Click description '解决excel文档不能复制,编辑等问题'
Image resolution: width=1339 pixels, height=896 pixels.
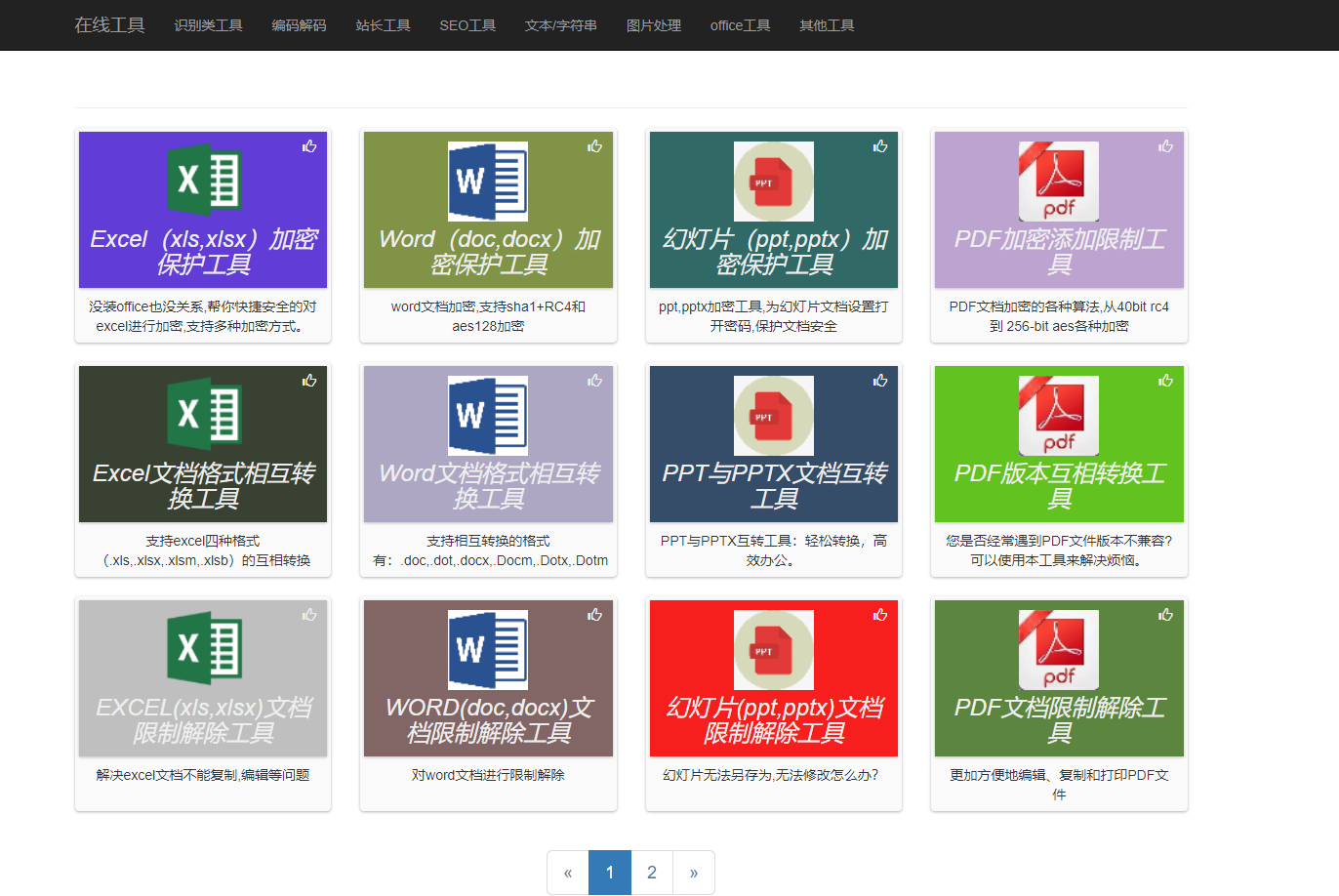[x=203, y=775]
